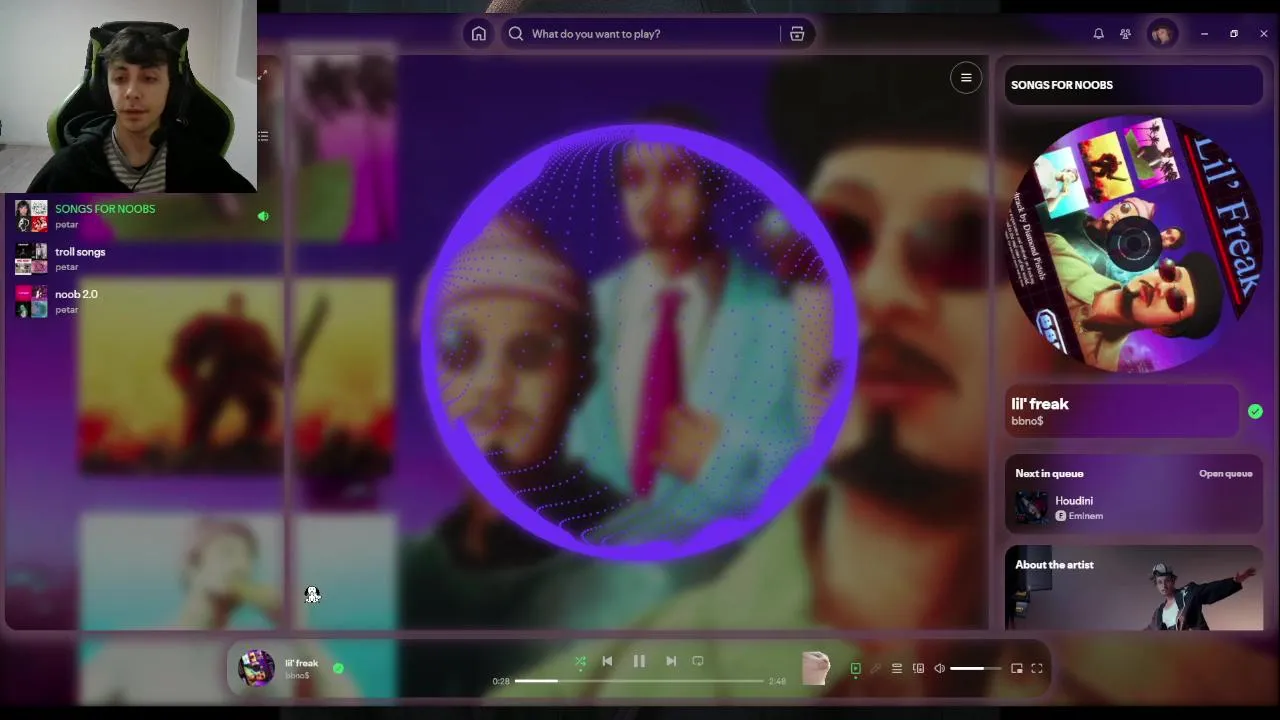Adjust the volume slider
Image resolution: width=1280 pixels, height=720 pixels.
tap(975, 668)
